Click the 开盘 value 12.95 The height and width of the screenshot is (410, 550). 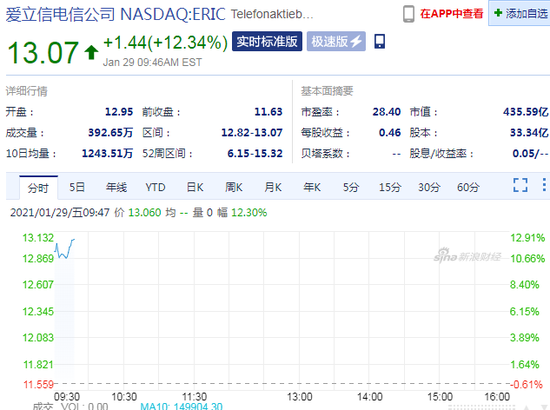coord(119,112)
